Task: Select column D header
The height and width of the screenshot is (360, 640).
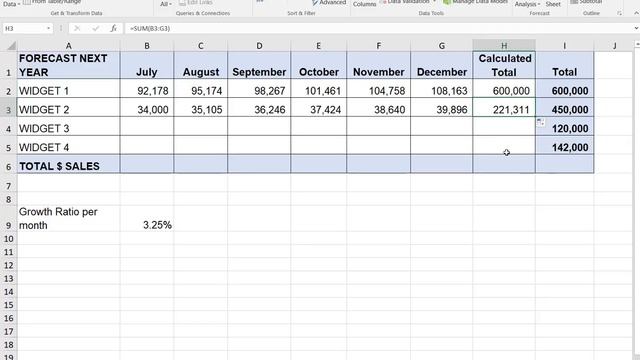Action: [x=259, y=45]
